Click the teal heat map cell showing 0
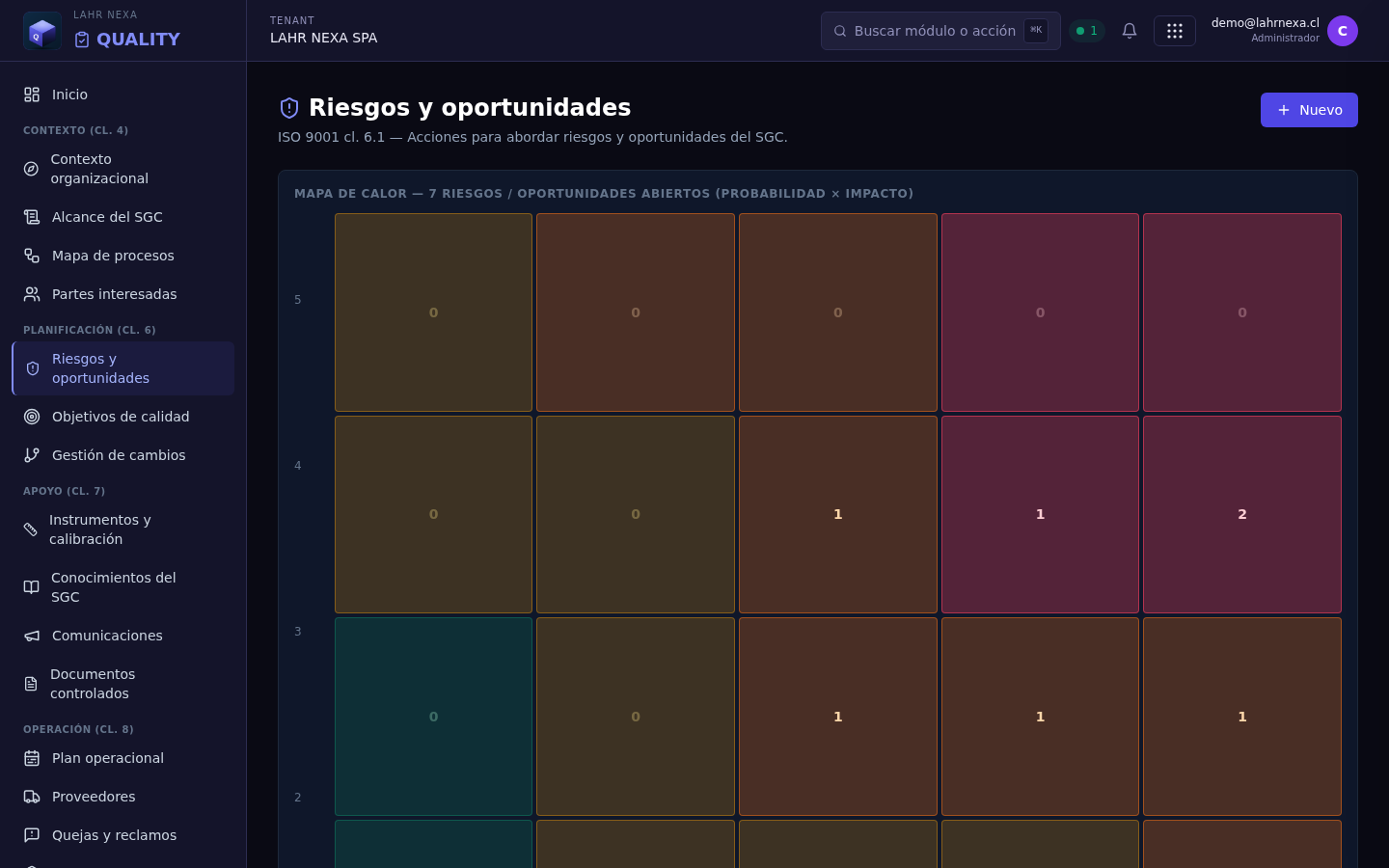 (433, 717)
